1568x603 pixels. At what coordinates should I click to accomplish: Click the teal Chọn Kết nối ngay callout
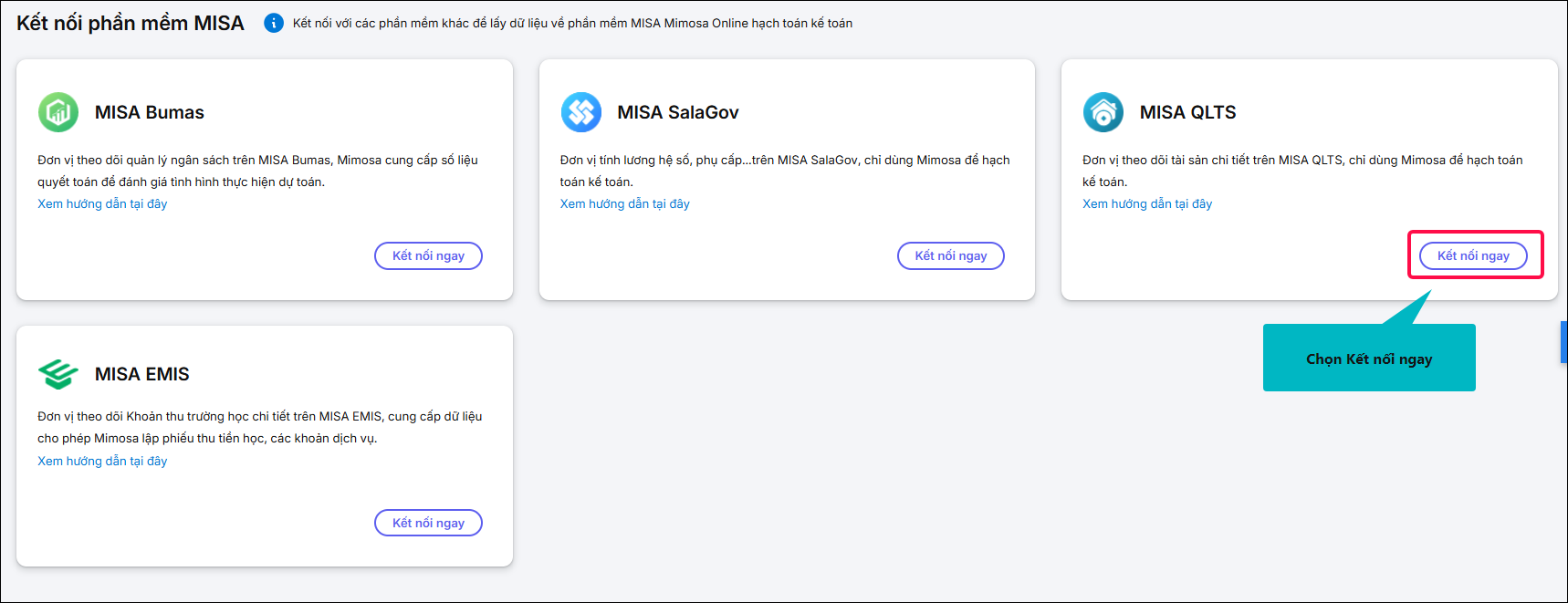pos(1369,359)
